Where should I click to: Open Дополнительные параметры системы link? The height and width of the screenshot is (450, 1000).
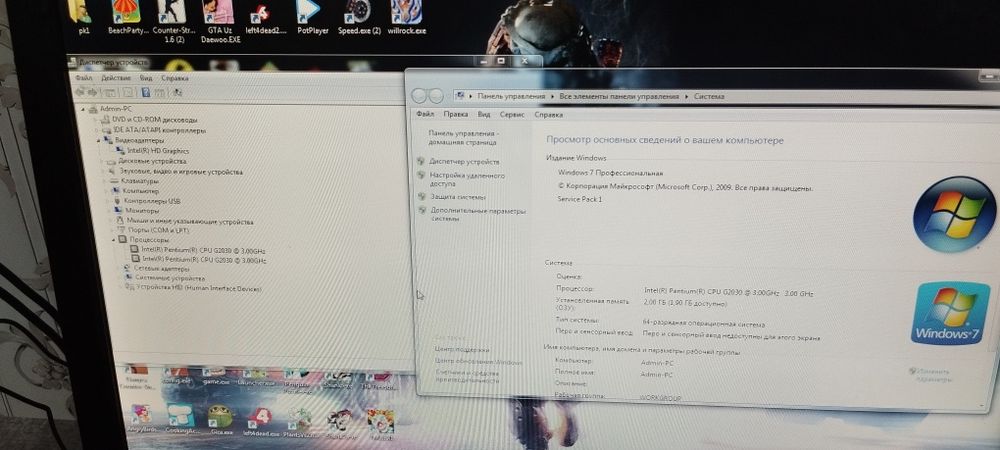pyautogui.click(x=478, y=215)
